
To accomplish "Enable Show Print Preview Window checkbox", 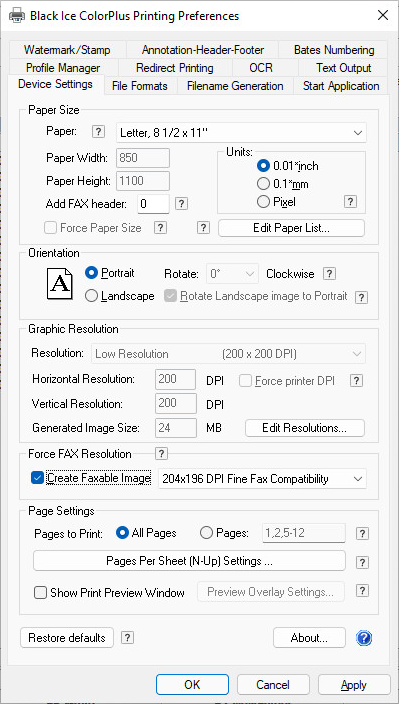I will coord(40,593).
